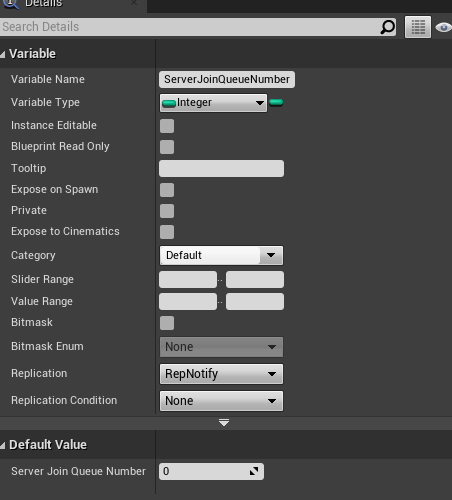
Task: Click the green container type pill beside Integer
Action: [276, 102]
